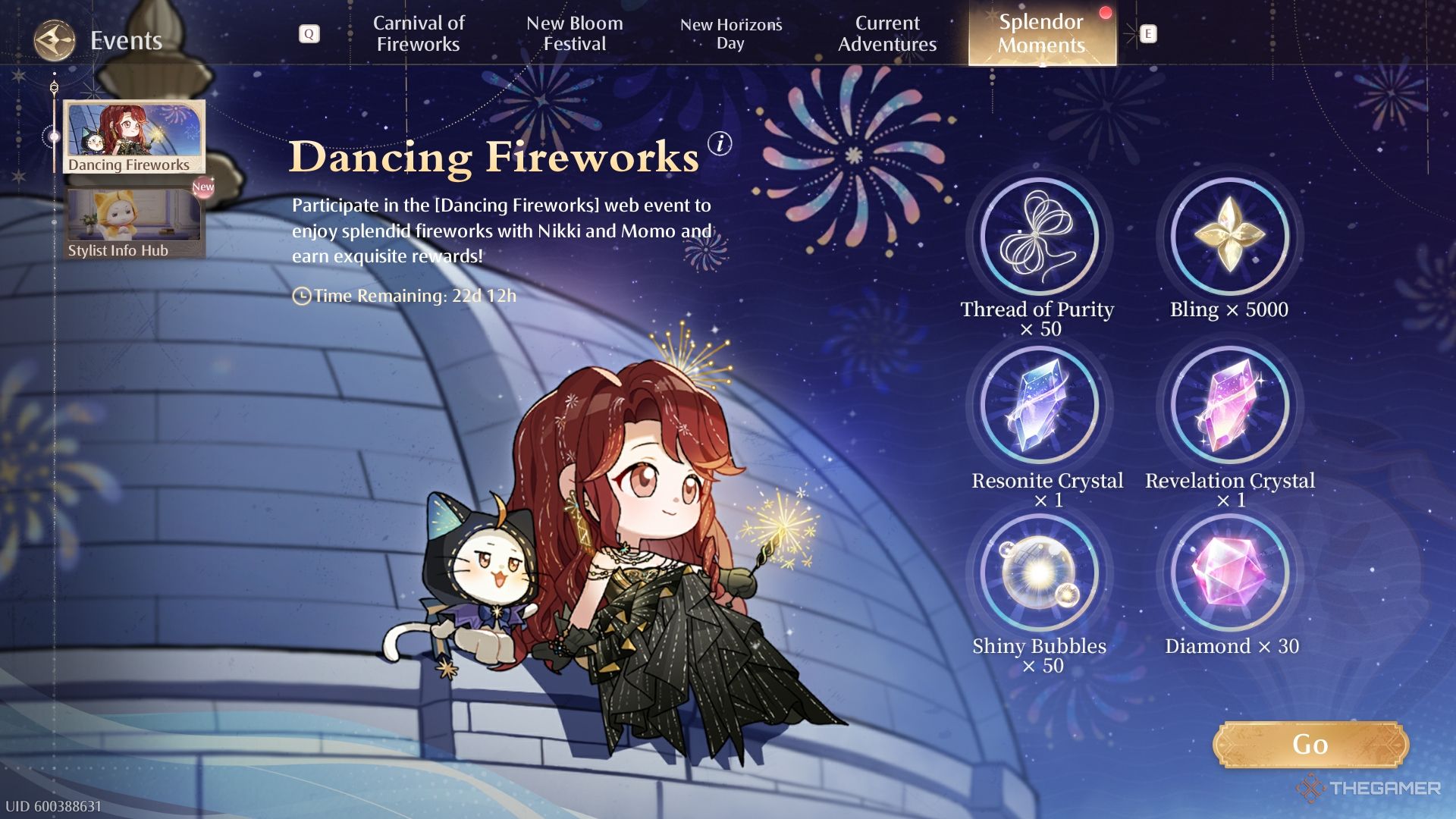Open the Dancing Fireworks info icon

[x=720, y=143]
